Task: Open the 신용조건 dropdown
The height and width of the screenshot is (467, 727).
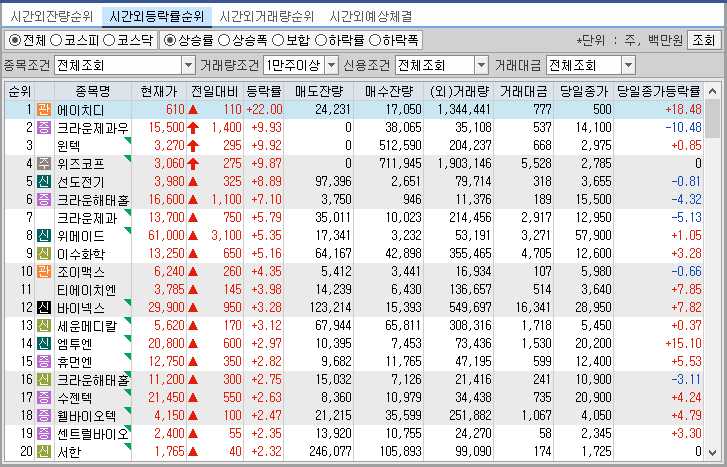Action: (482, 65)
